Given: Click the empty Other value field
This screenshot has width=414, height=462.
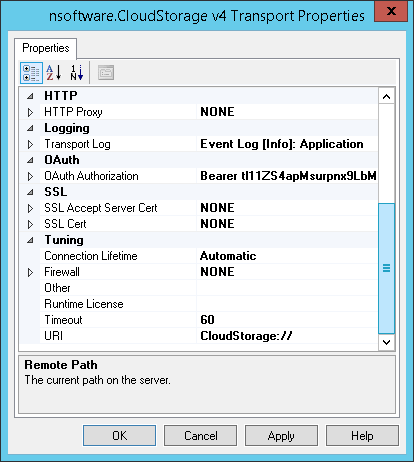Looking at the screenshot, I should pos(287,288).
